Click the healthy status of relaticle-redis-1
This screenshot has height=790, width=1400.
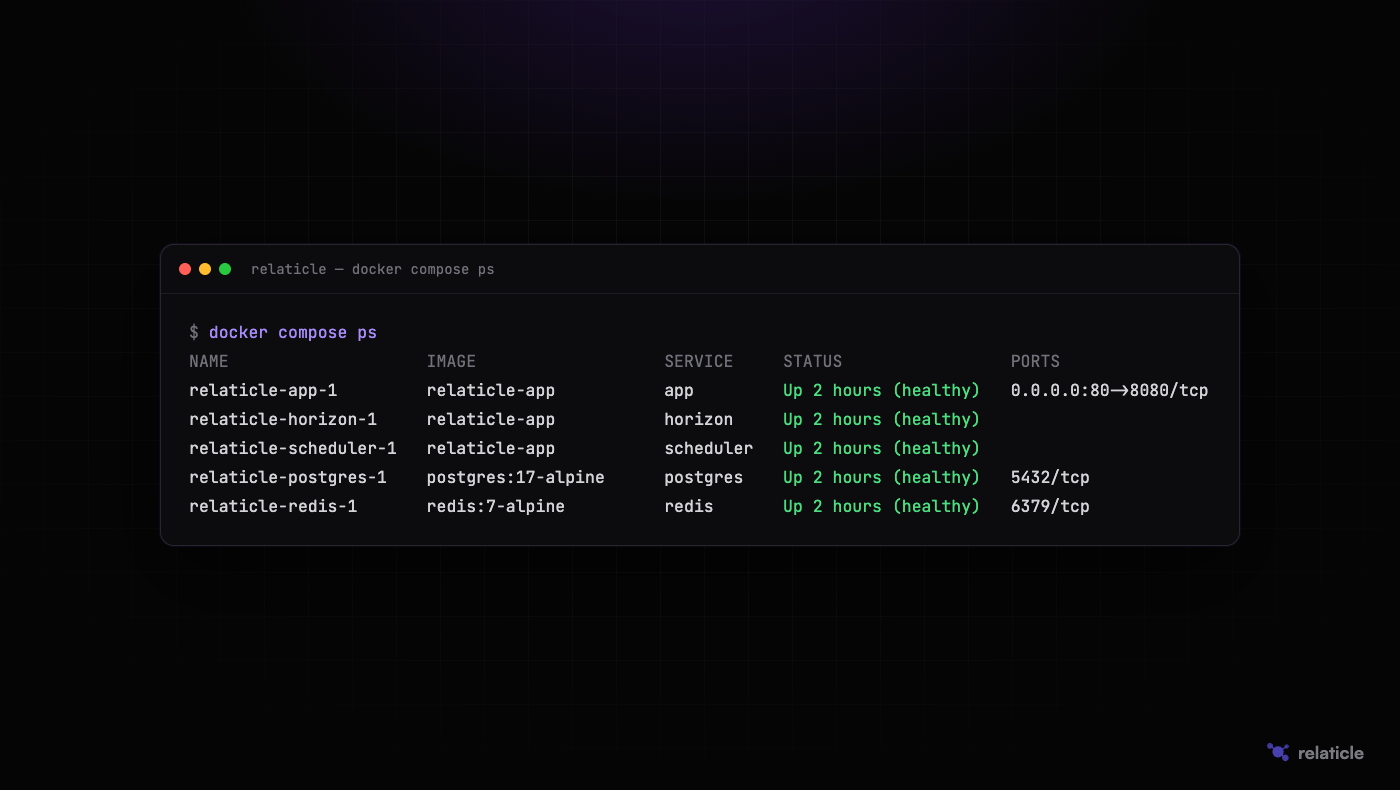(x=882, y=506)
